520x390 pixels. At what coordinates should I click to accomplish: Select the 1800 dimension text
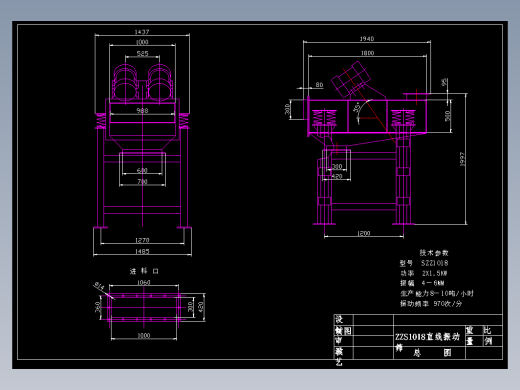367,53
